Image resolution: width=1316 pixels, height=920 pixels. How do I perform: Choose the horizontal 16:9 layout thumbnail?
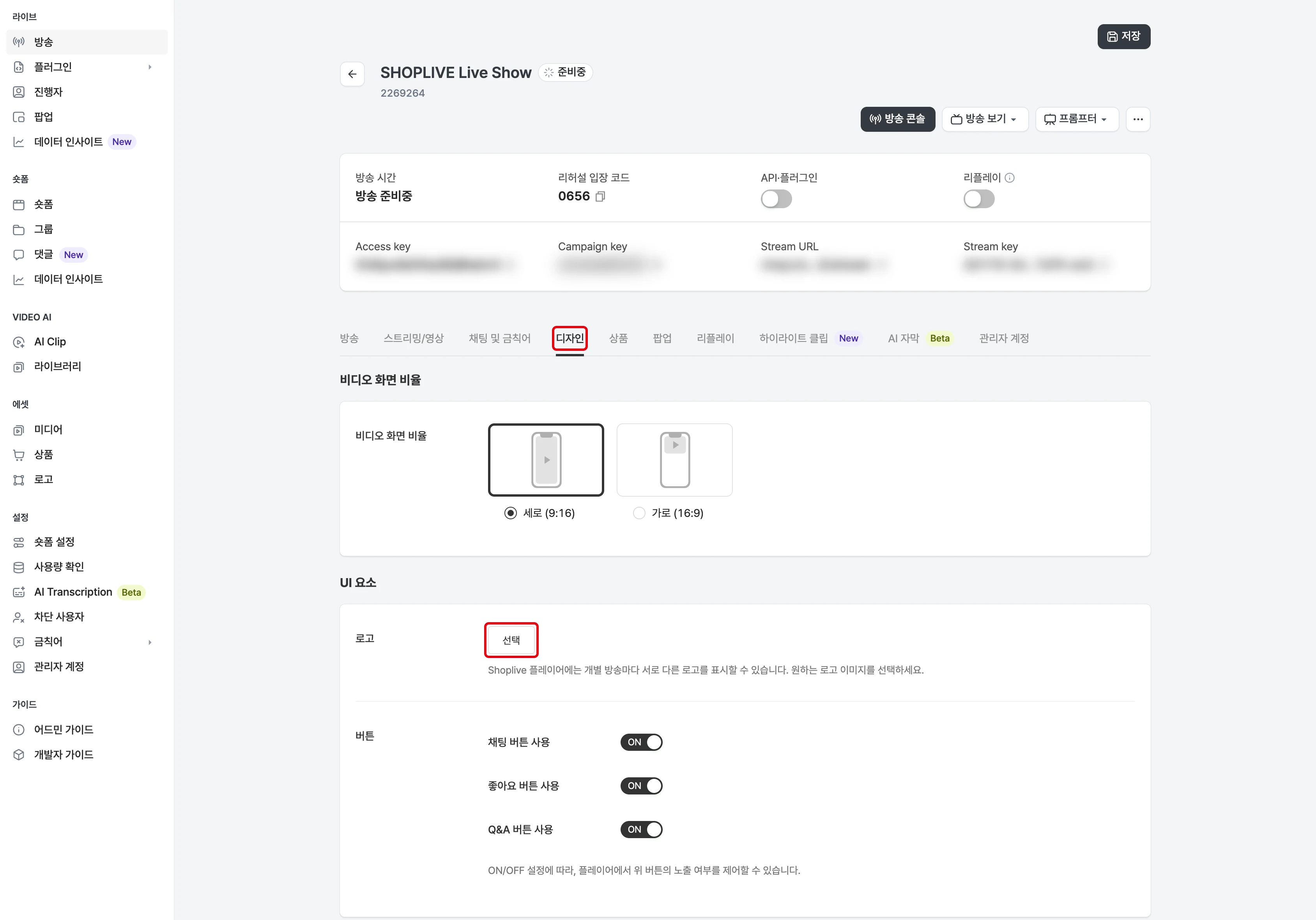[x=675, y=460]
